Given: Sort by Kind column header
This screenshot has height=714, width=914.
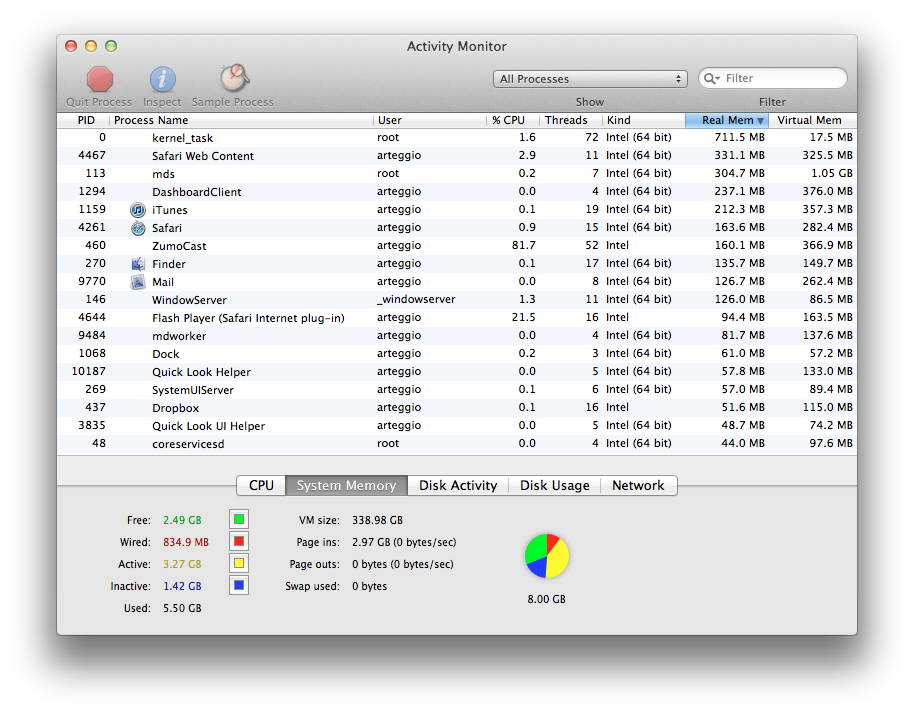Looking at the screenshot, I should coord(643,120).
